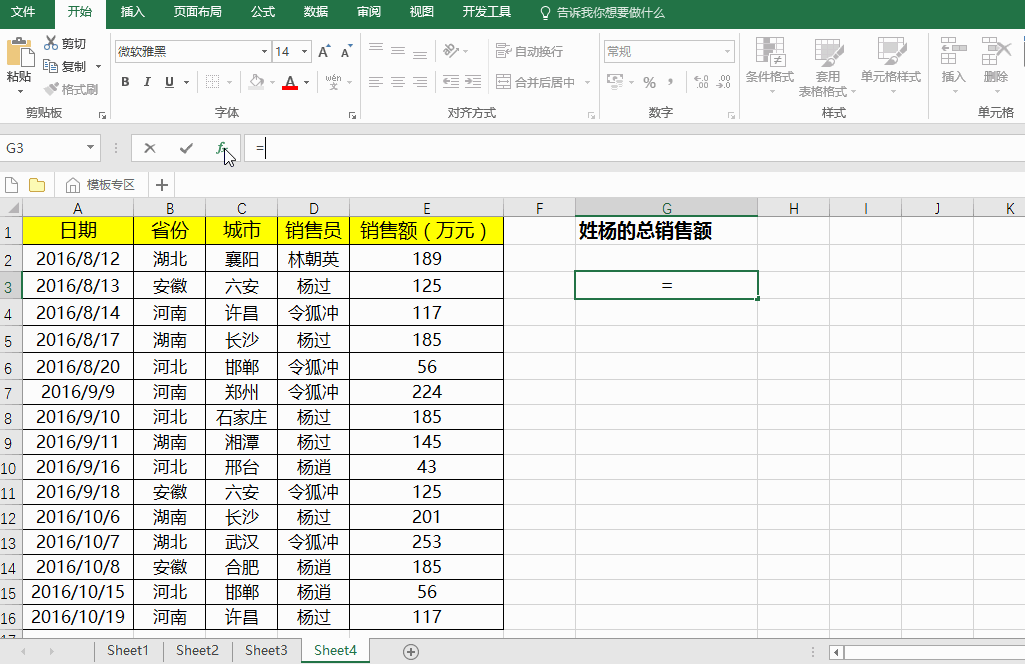Viewport: 1025px width, 664px height.
Task: Toggle Italic formatting
Action: (x=147, y=82)
